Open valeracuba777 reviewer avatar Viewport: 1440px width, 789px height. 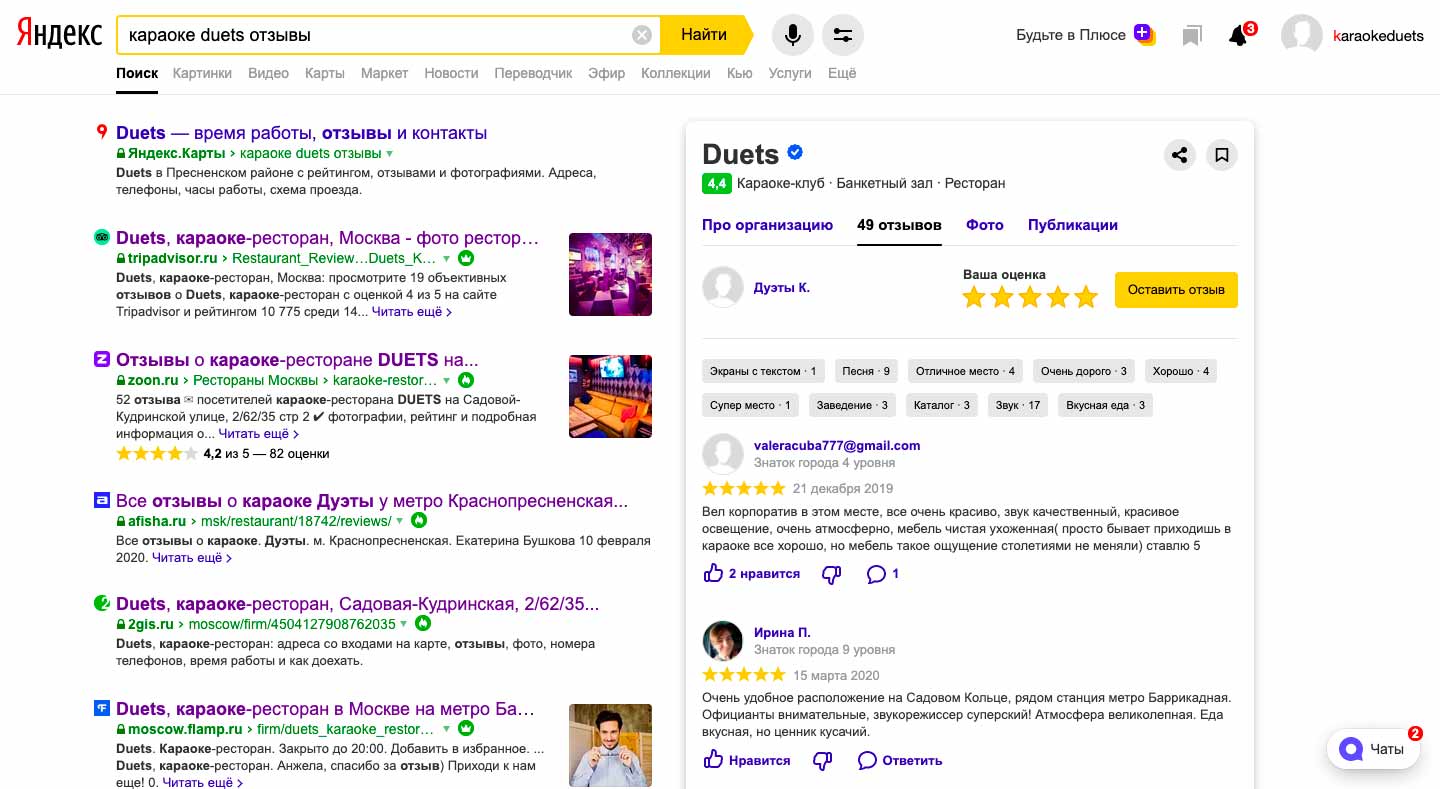point(722,454)
